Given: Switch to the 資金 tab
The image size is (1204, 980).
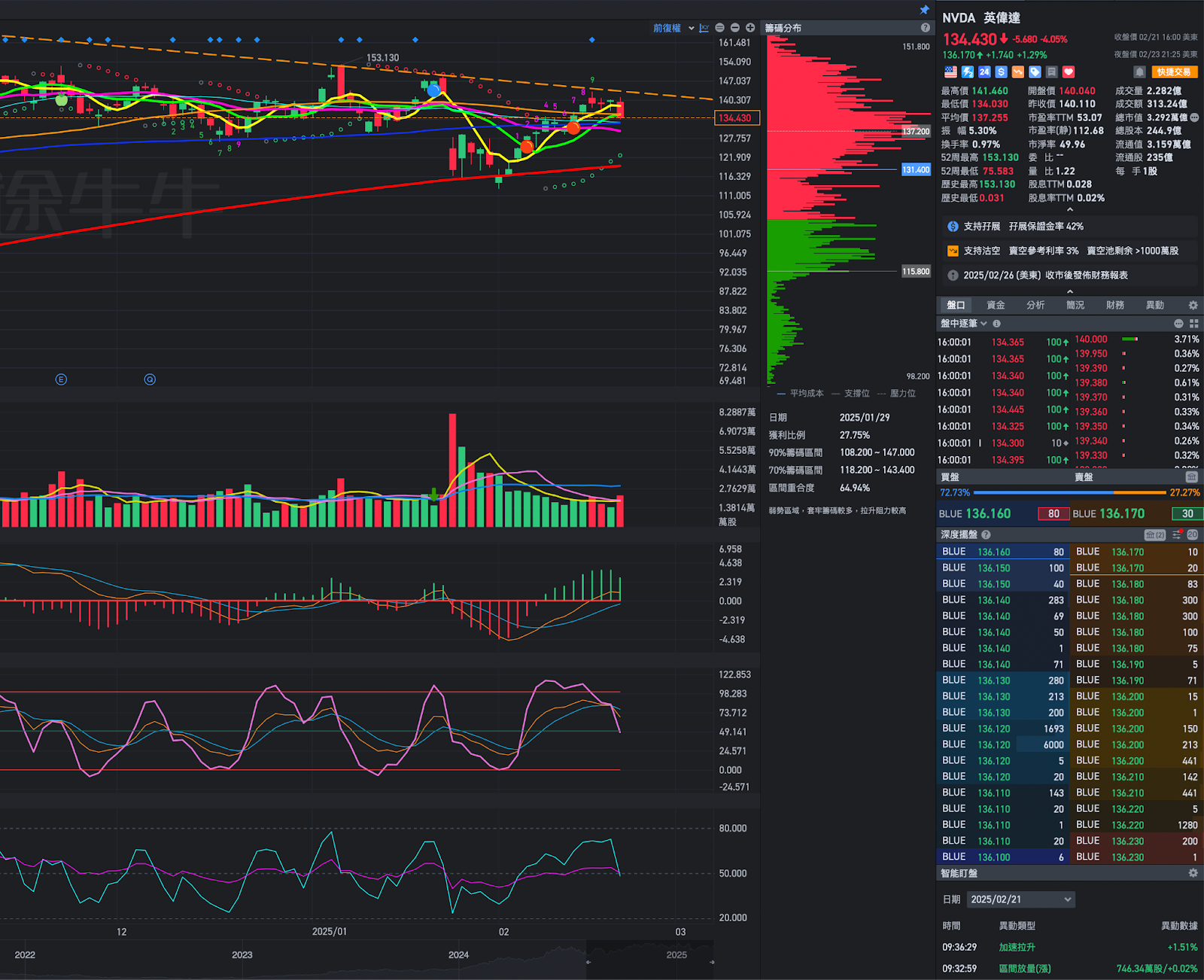Looking at the screenshot, I should 996,305.
